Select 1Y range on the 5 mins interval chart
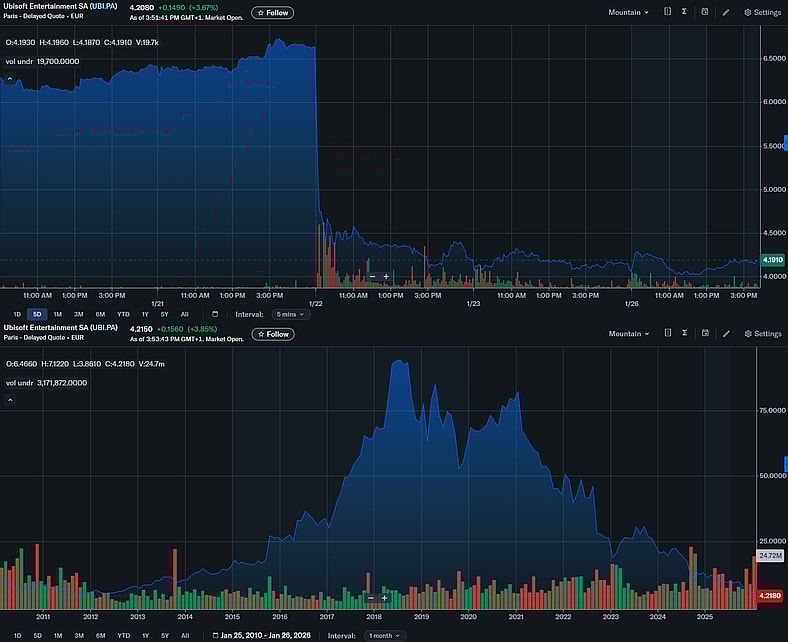This screenshot has width=788, height=642. (145, 314)
